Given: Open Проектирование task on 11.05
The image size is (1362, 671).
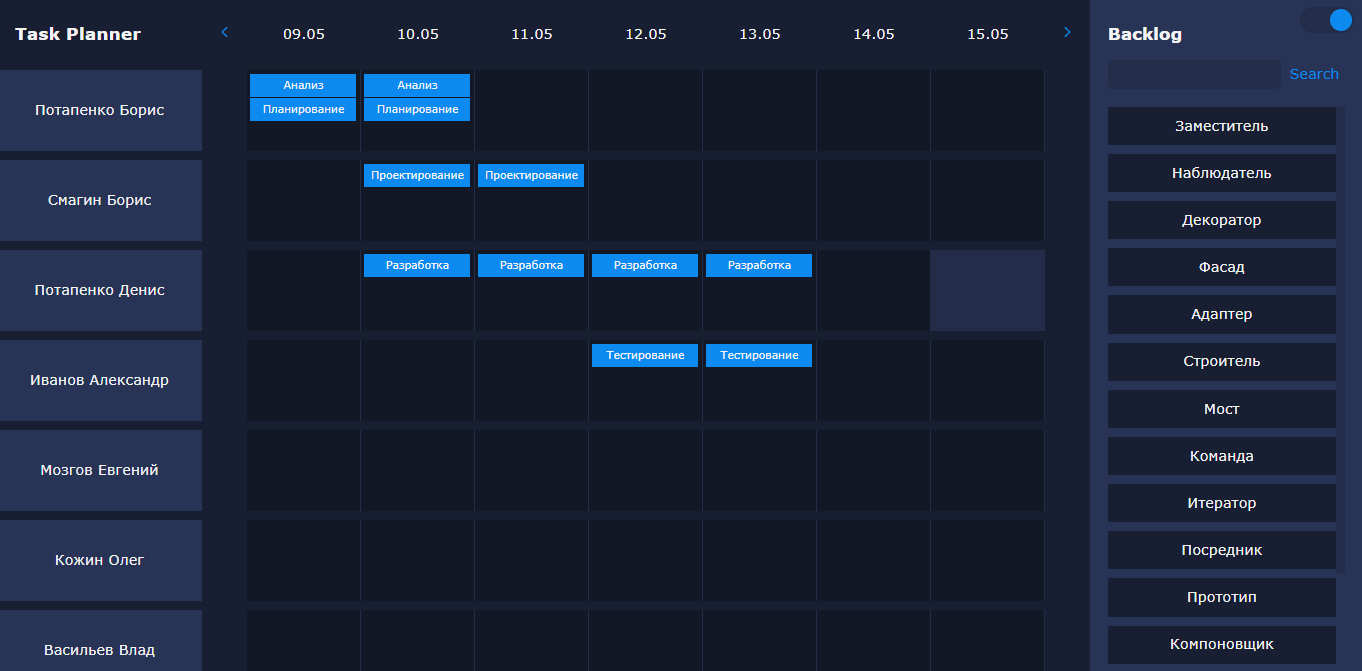Looking at the screenshot, I should [x=531, y=175].
